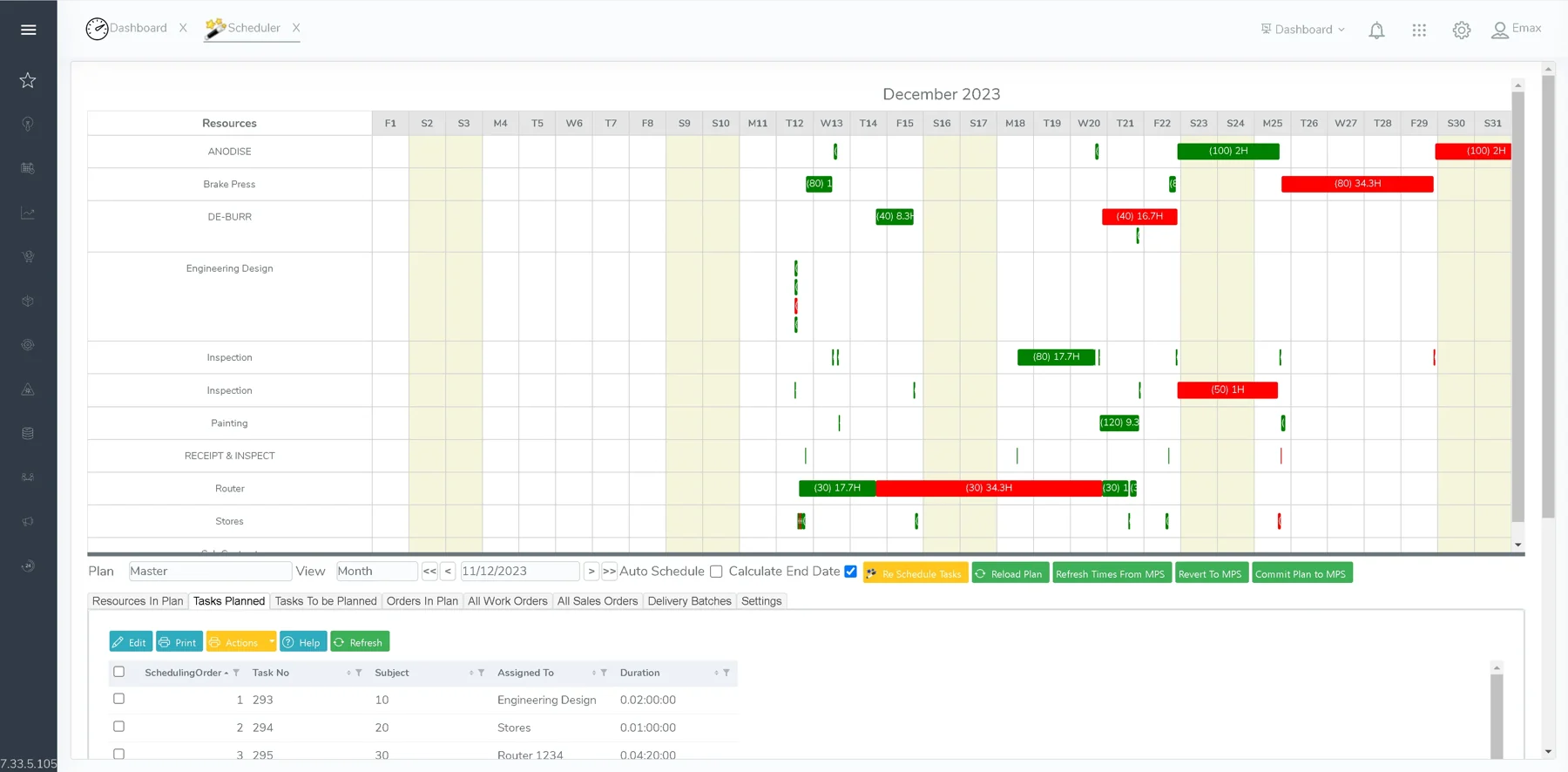Filter the Duration column
Screen dimensions: 1568x772
[727, 673]
